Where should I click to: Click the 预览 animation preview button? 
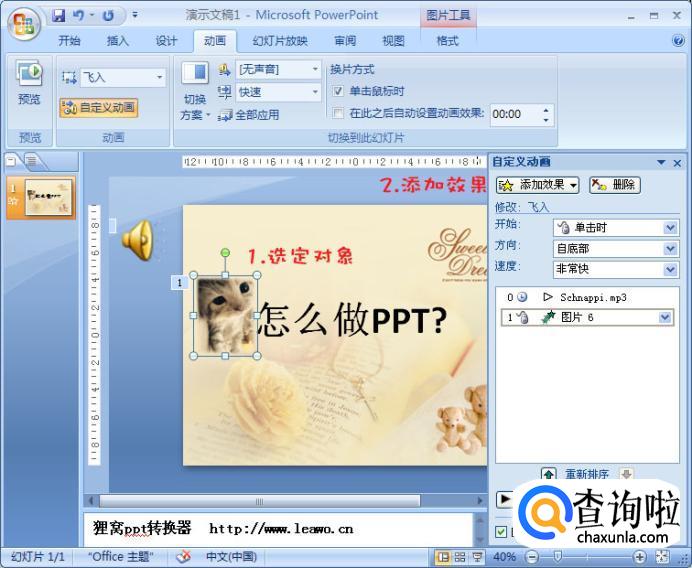coord(29,83)
